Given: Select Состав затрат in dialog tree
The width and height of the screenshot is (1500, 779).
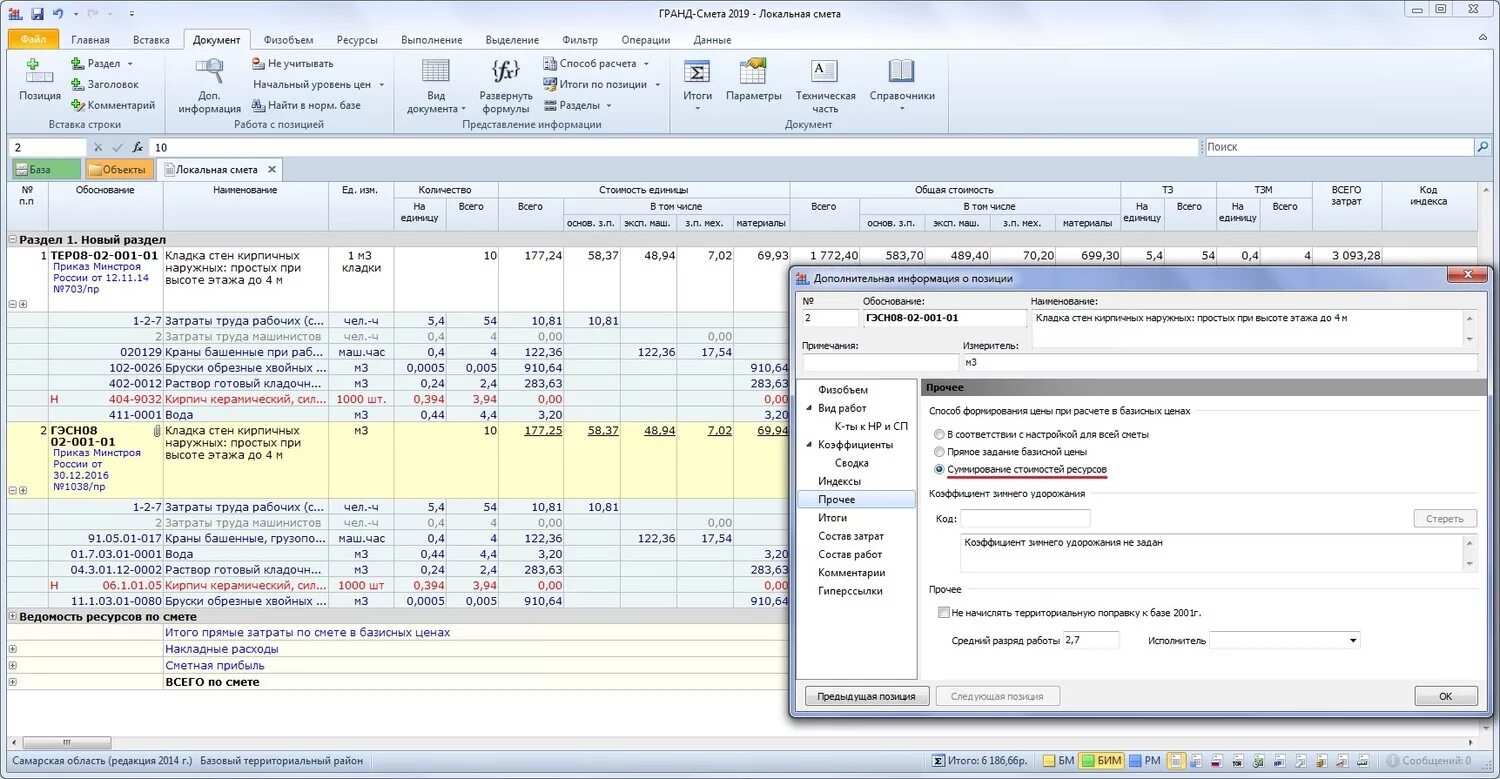Looking at the screenshot, I should 851,536.
